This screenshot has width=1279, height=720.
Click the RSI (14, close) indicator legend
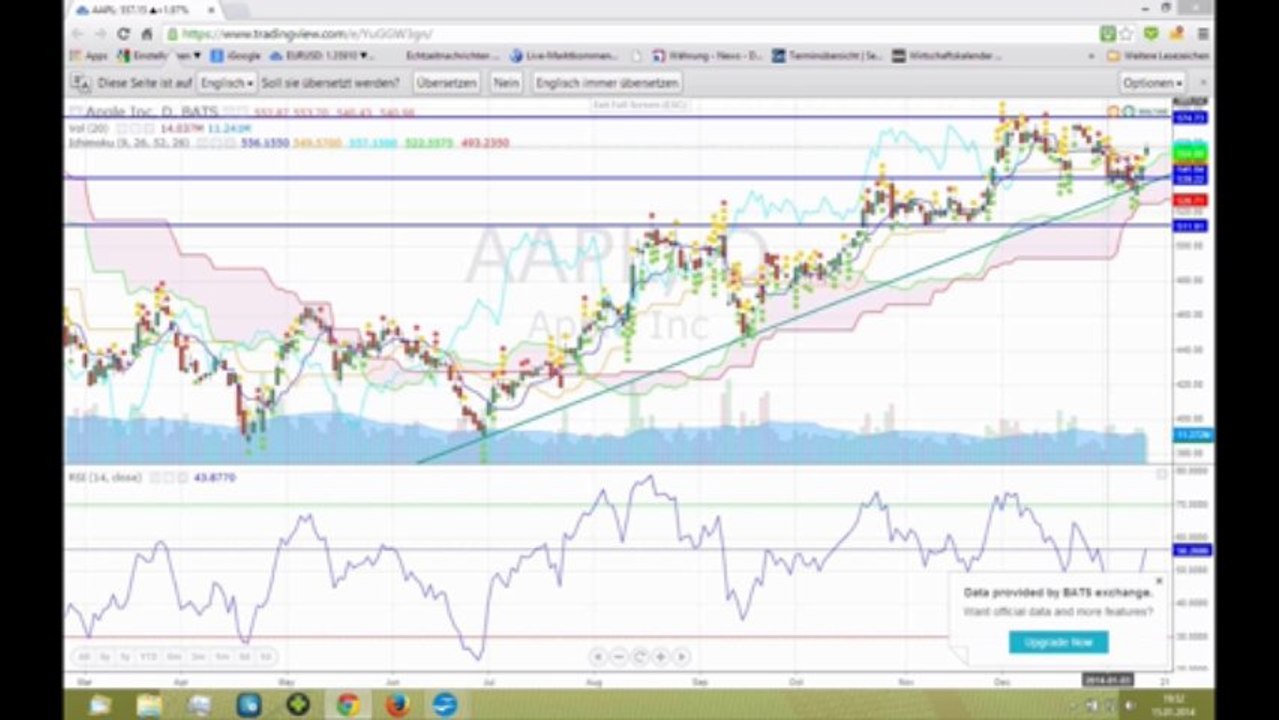click(107, 478)
